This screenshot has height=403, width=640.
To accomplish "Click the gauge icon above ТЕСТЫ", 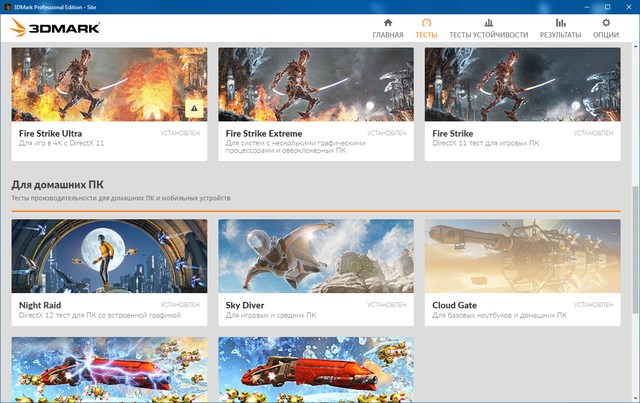I will (426, 22).
